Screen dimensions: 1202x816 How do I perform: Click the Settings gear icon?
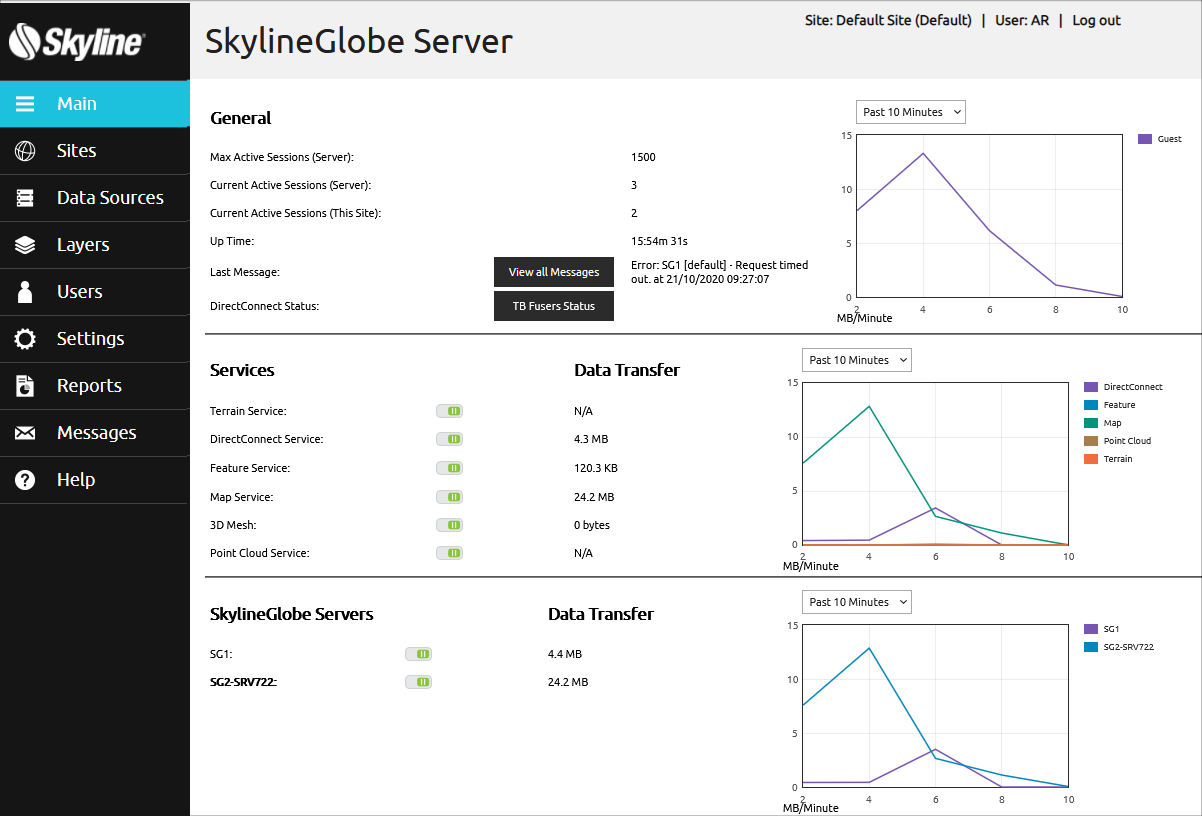pyautogui.click(x=25, y=339)
